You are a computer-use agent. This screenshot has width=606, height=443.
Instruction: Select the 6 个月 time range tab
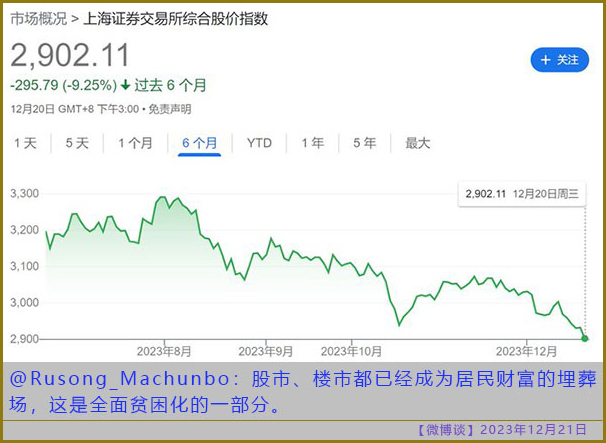(199, 143)
